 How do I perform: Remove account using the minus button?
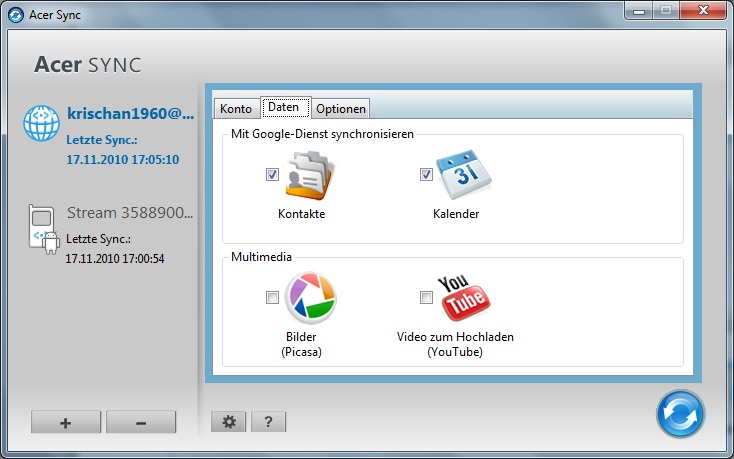coord(141,422)
